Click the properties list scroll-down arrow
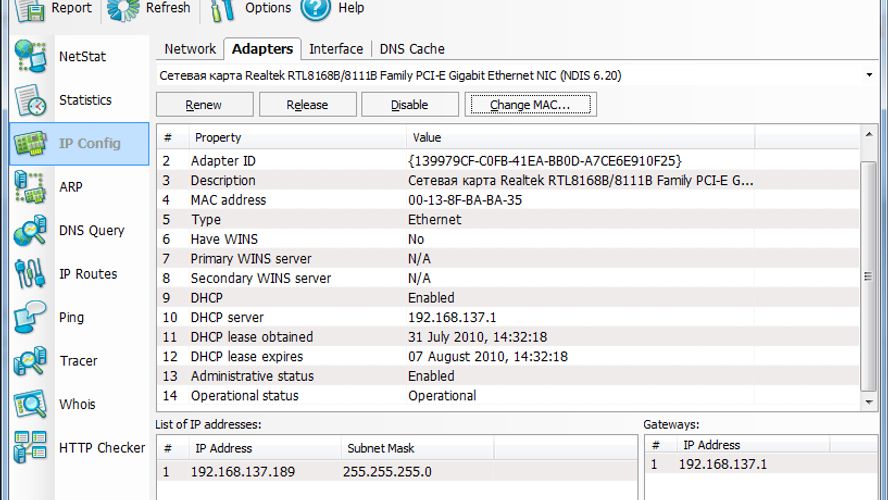The image size is (888, 500). point(869,402)
